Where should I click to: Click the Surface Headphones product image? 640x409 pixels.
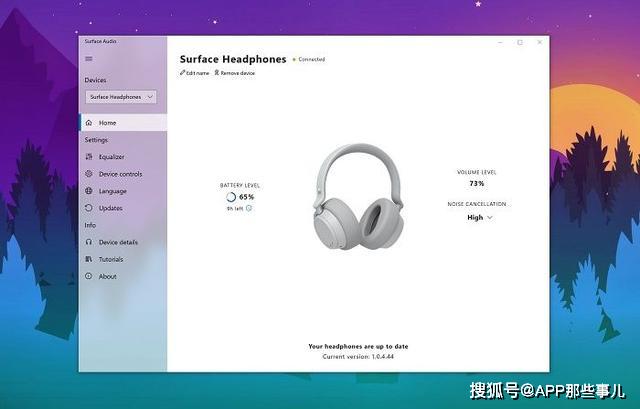(358, 196)
